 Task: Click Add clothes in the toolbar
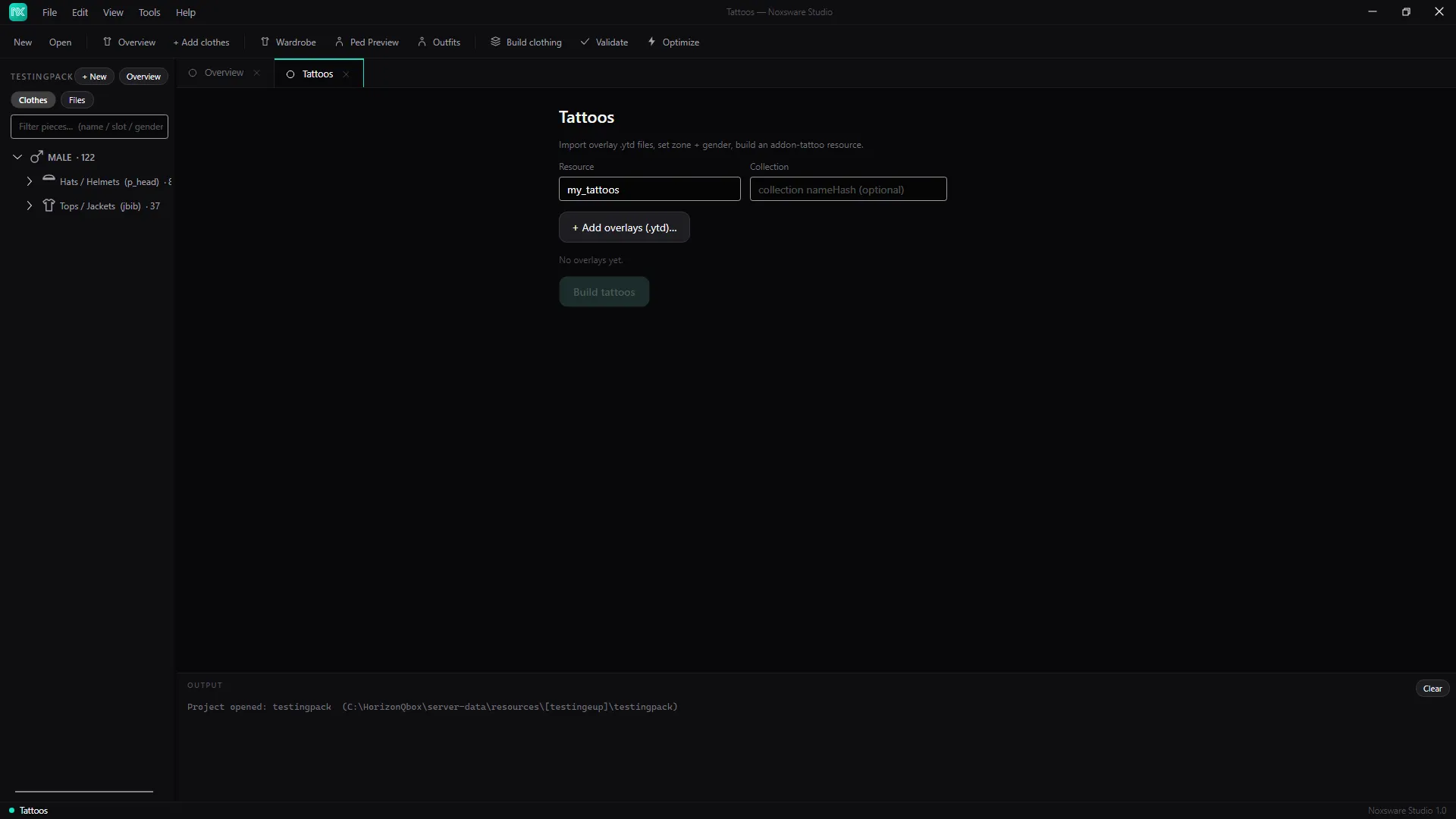(x=201, y=42)
